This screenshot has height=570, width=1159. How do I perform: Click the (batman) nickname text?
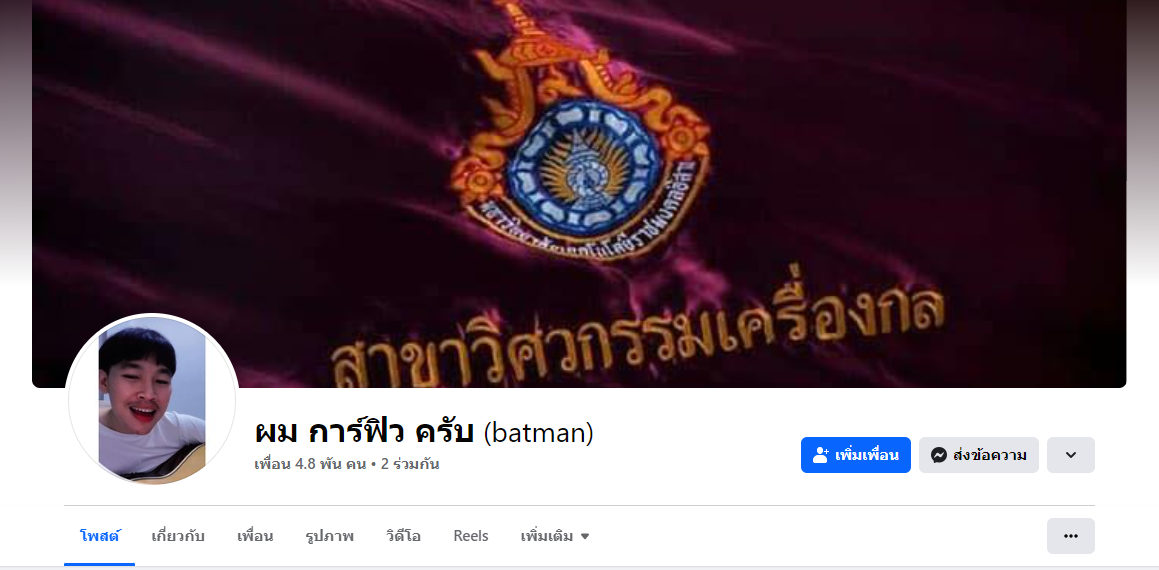[538, 432]
